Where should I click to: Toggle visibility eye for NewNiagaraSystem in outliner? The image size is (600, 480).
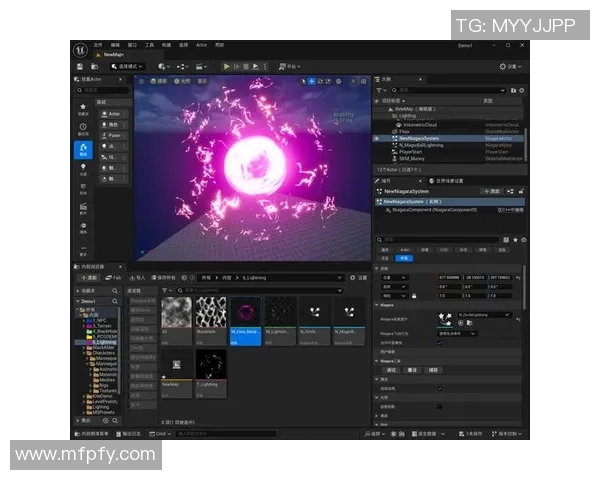pyautogui.click(x=377, y=138)
